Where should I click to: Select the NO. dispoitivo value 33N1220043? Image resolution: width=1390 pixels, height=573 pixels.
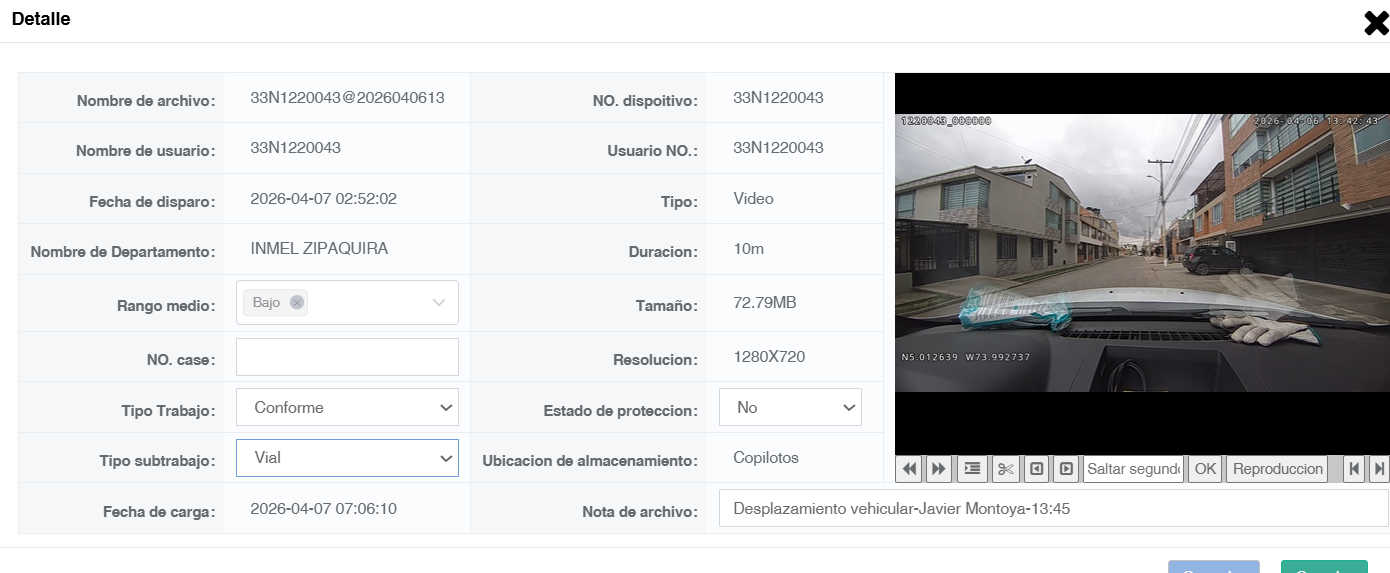778,98
